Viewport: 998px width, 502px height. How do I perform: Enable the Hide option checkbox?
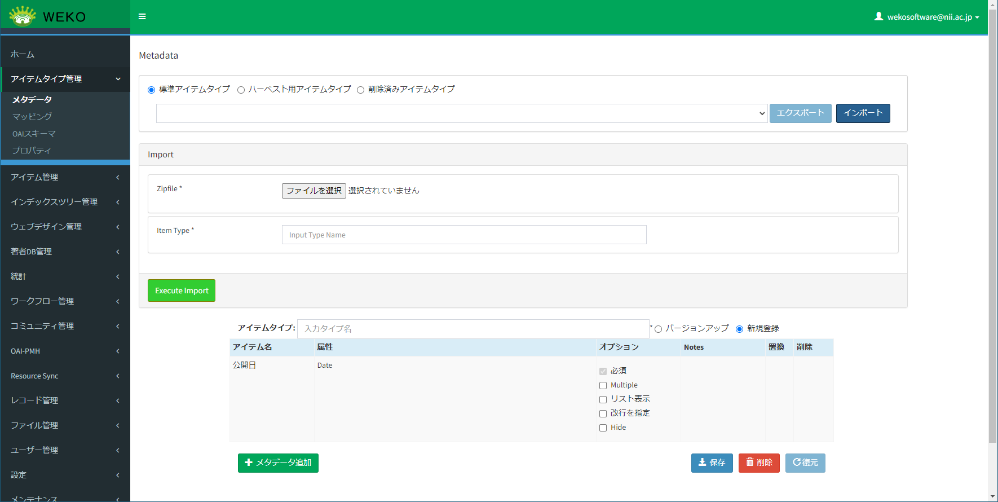(602, 428)
